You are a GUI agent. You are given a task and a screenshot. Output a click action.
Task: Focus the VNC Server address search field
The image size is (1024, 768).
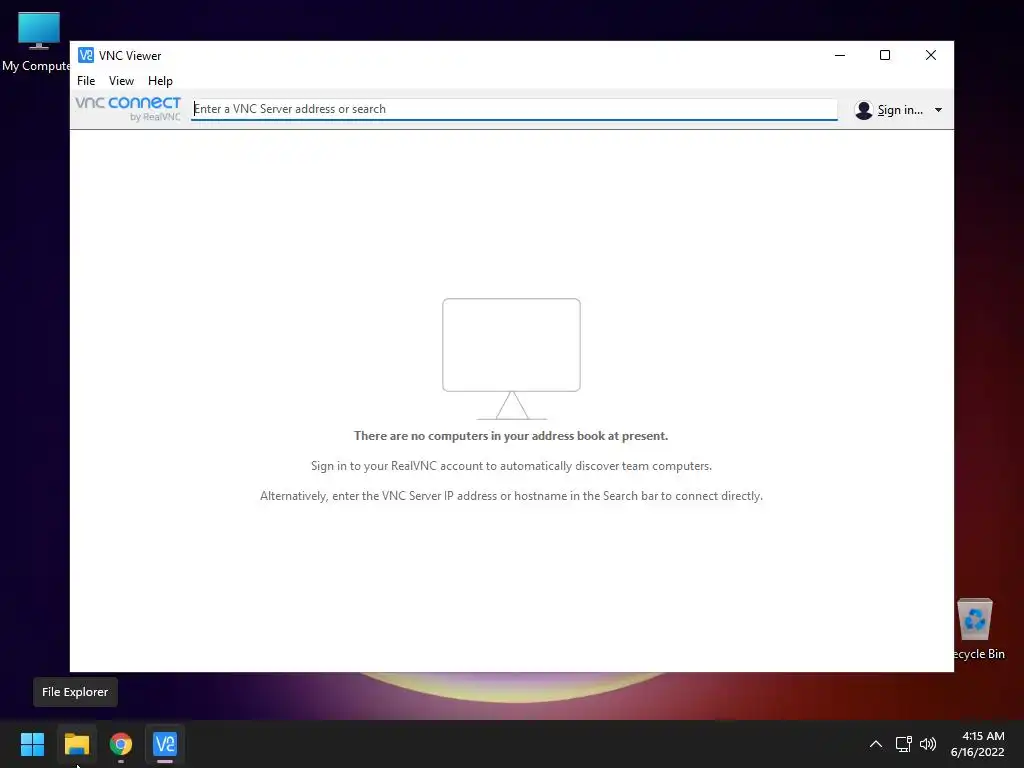tap(514, 109)
